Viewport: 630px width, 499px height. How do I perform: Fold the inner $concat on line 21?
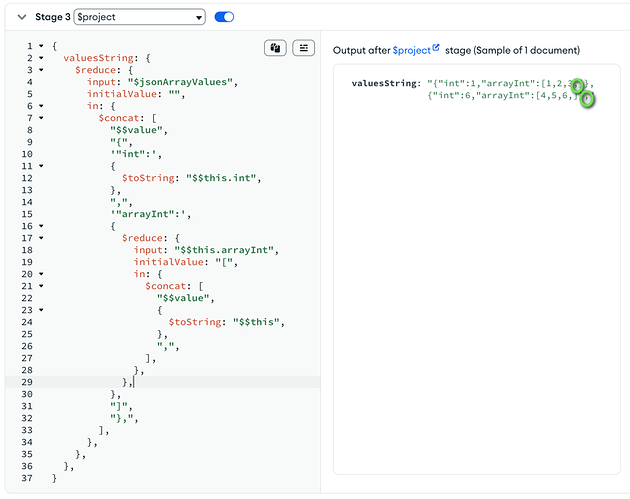40,286
